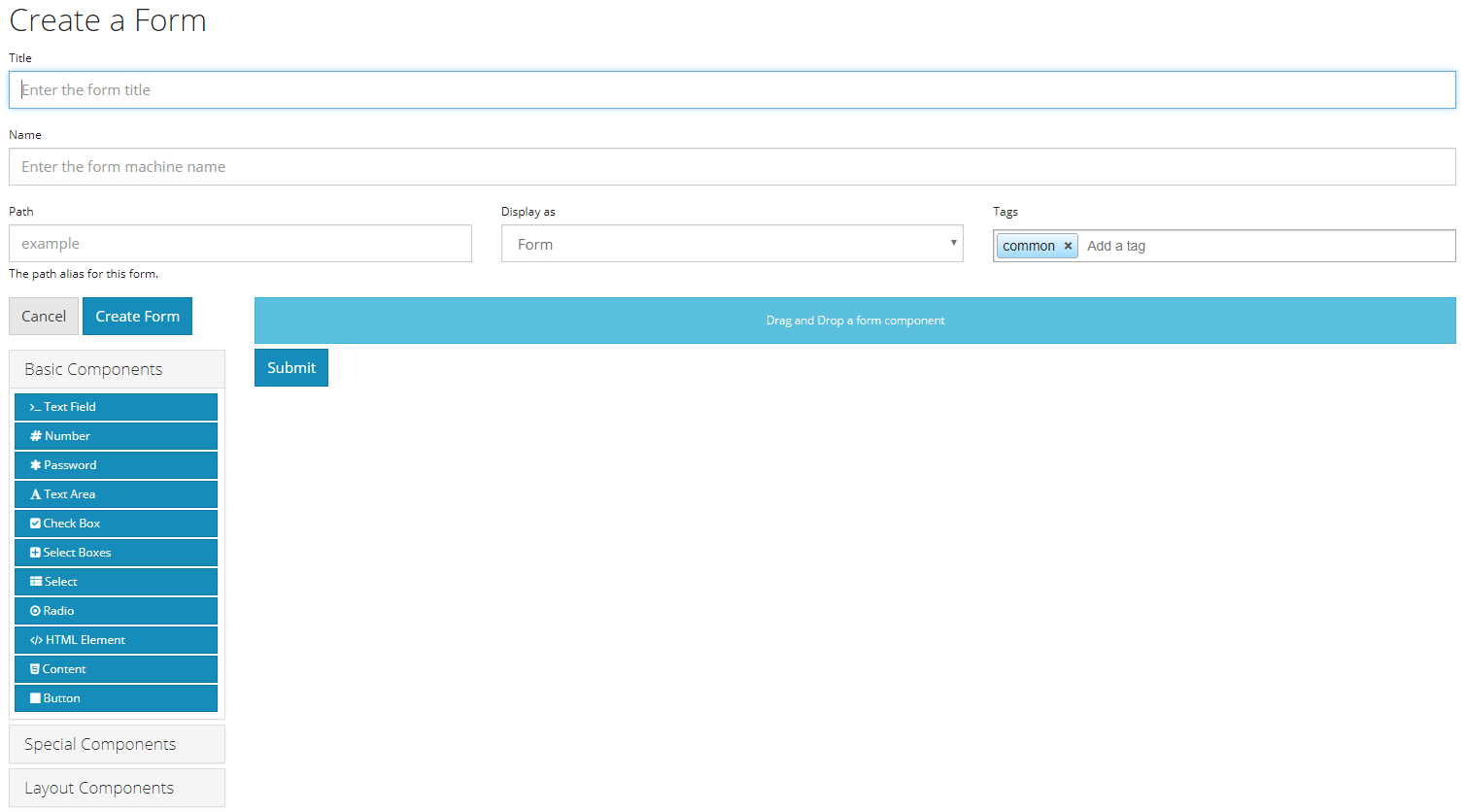1465x812 pixels.
Task: Select the HTML Element code icon
Action: click(37, 640)
